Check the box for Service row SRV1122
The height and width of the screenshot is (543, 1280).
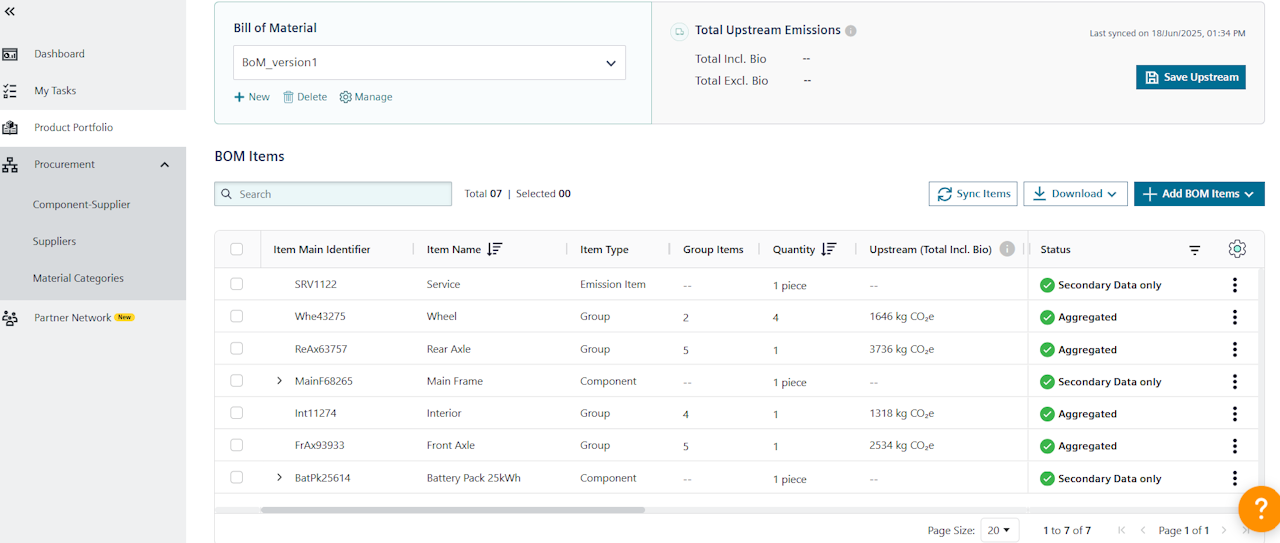237,284
